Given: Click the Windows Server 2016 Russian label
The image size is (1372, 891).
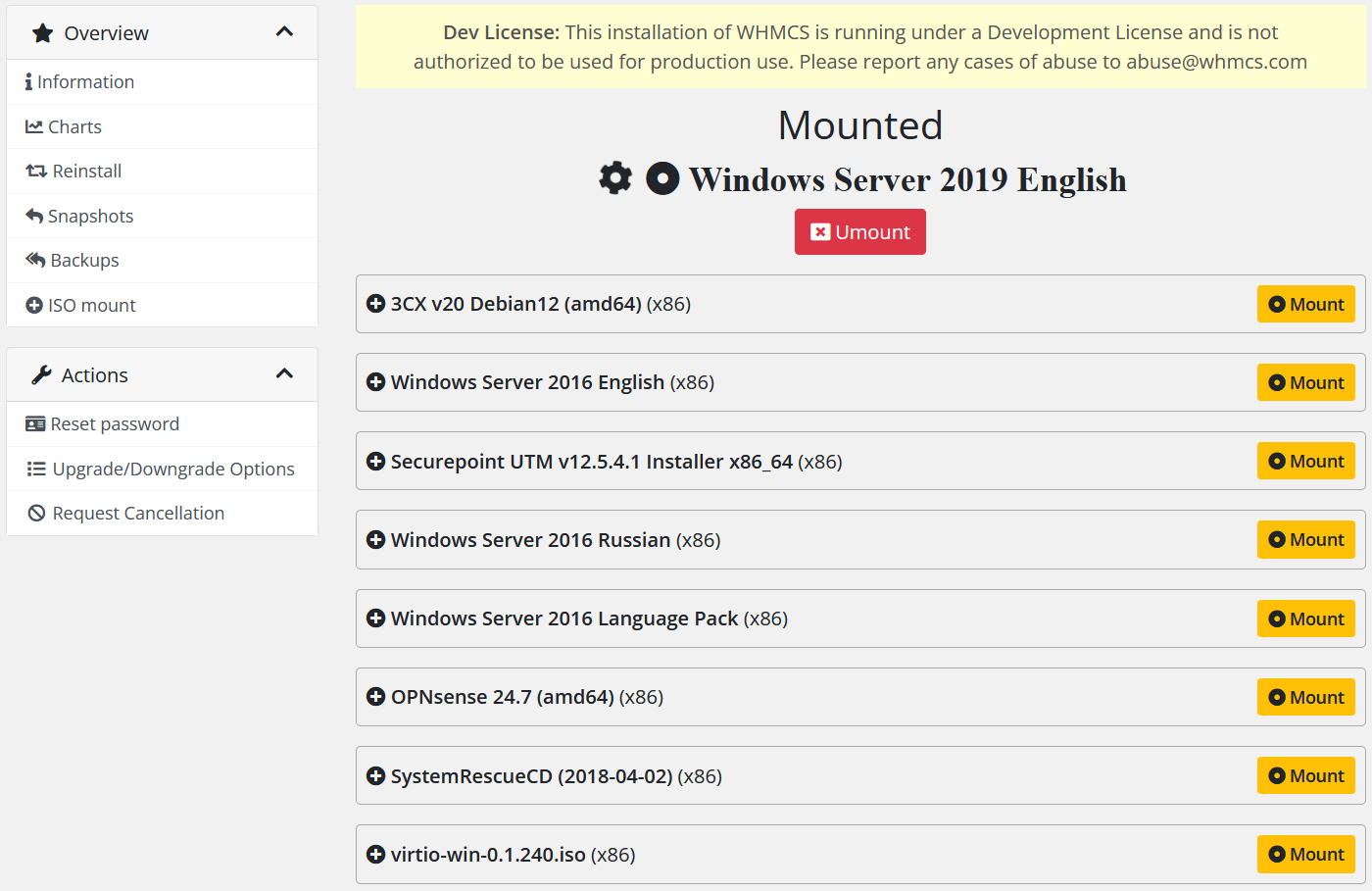Looking at the screenshot, I should [x=530, y=540].
